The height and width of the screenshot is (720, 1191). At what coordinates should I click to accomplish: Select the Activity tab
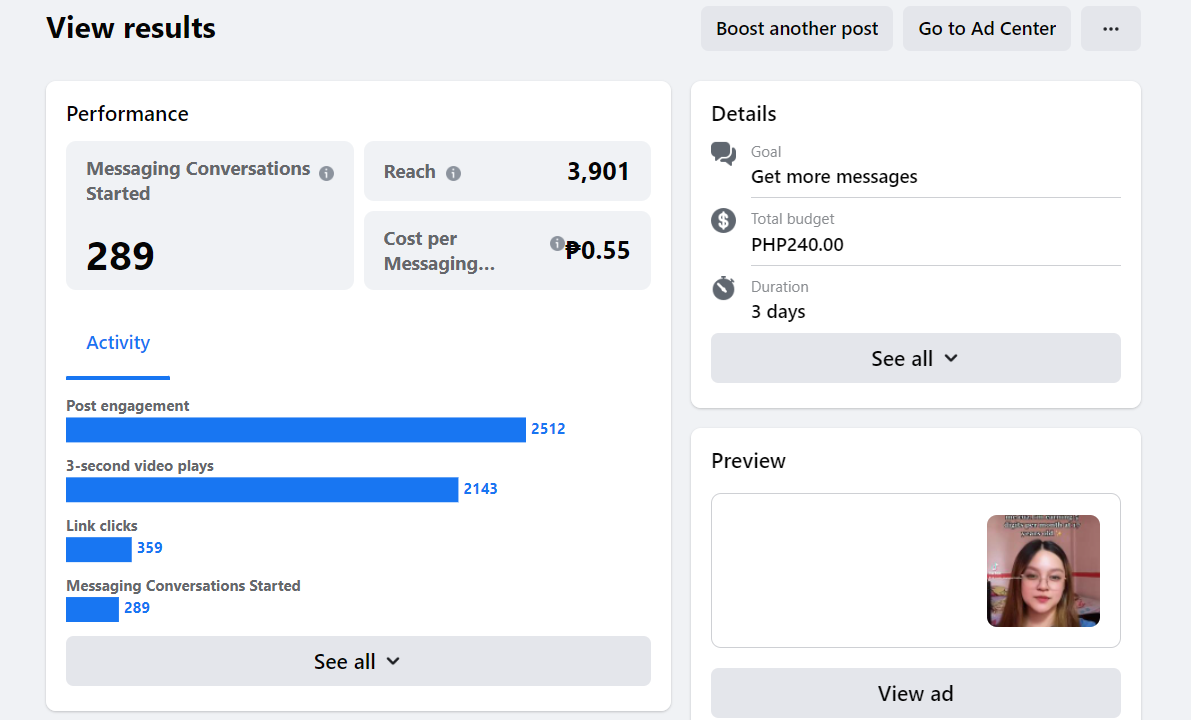pyautogui.click(x=118, y=343)
